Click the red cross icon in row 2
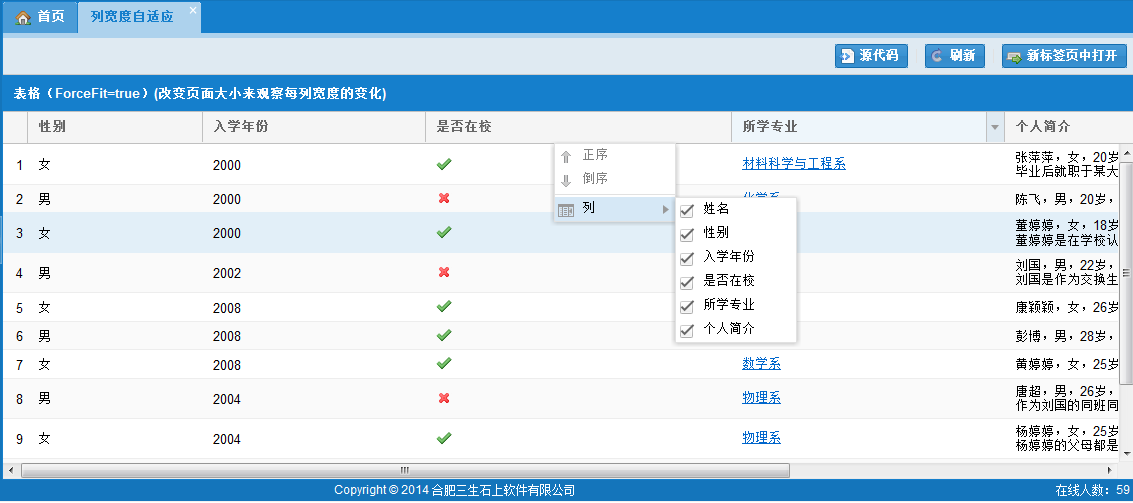 coord(444,199)
